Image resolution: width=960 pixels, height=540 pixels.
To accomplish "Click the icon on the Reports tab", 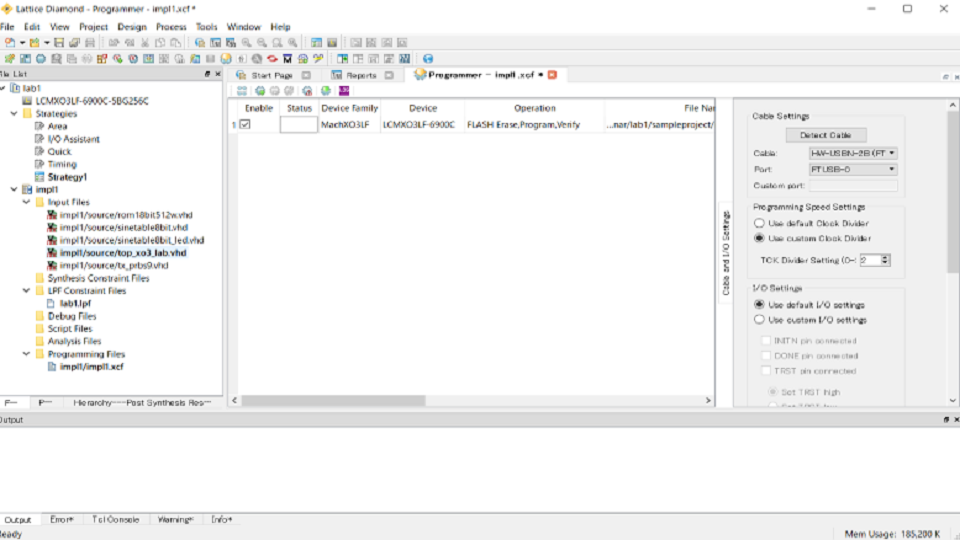I will pyautogui.click(x=337, y=75).
